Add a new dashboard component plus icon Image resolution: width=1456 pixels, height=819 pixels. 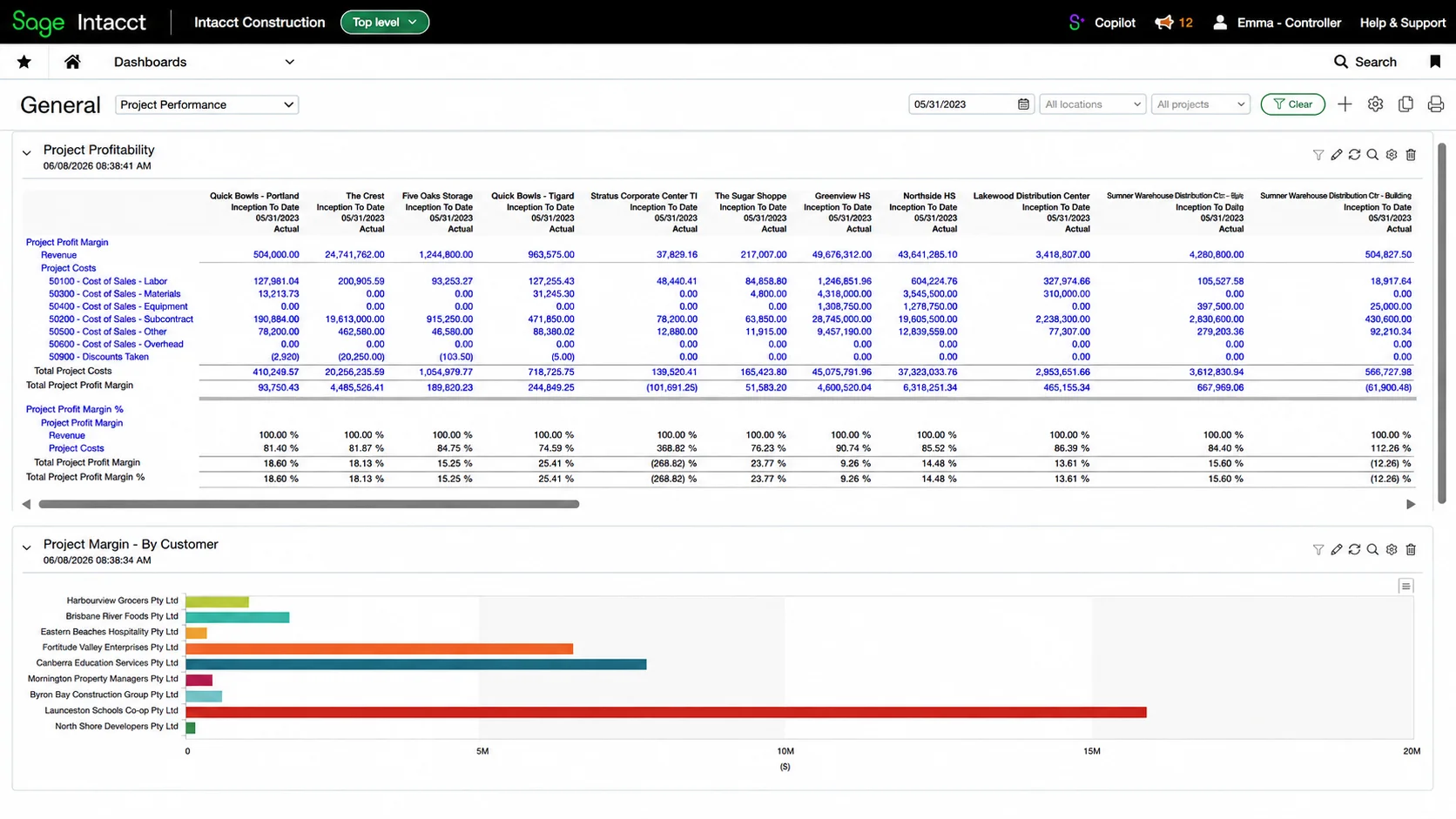tap(1345, 104)
